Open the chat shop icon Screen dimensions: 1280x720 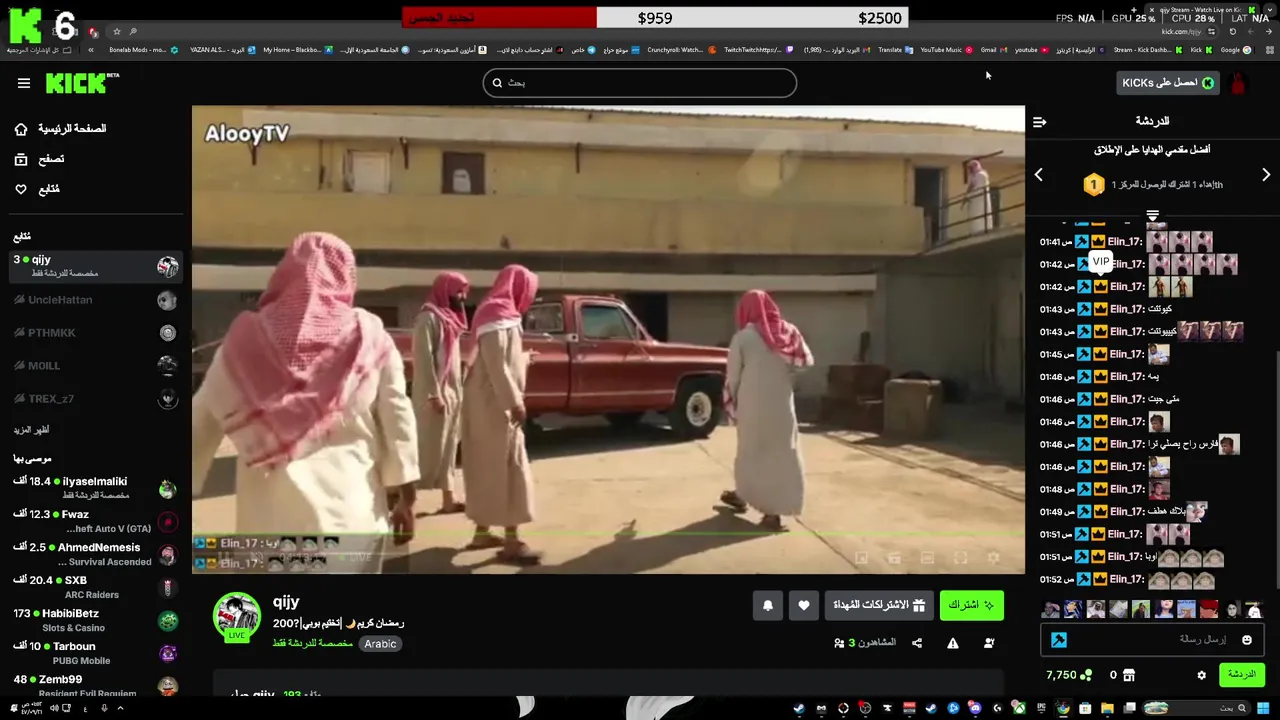coord(1129,675)
